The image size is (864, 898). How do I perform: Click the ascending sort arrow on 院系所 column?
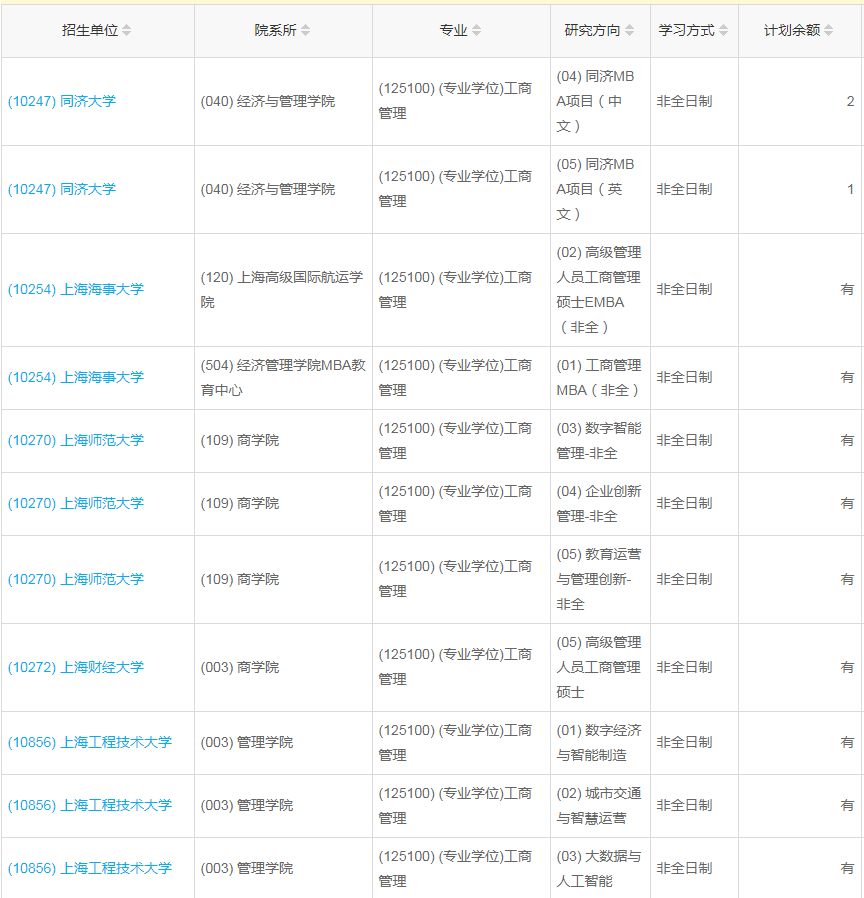click(x=305, y=27)
